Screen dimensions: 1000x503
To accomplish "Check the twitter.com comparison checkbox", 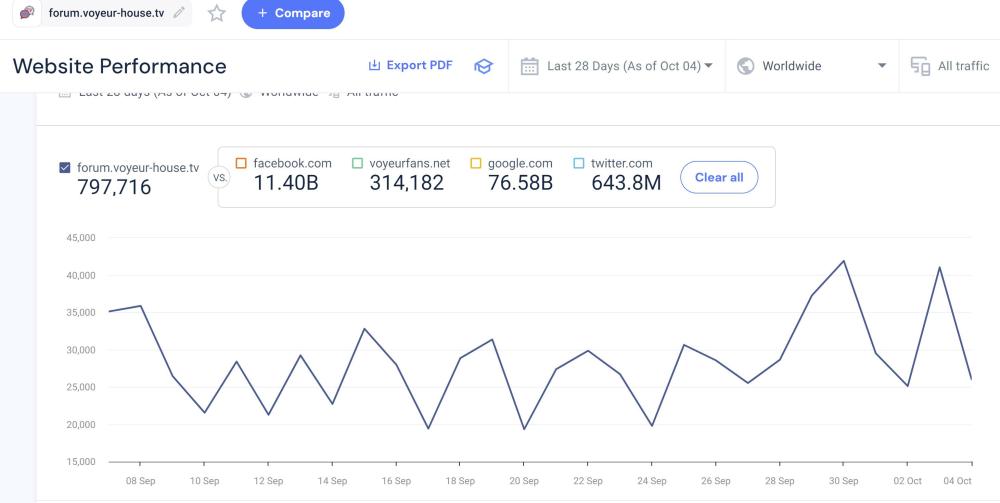I will (578, 164).
